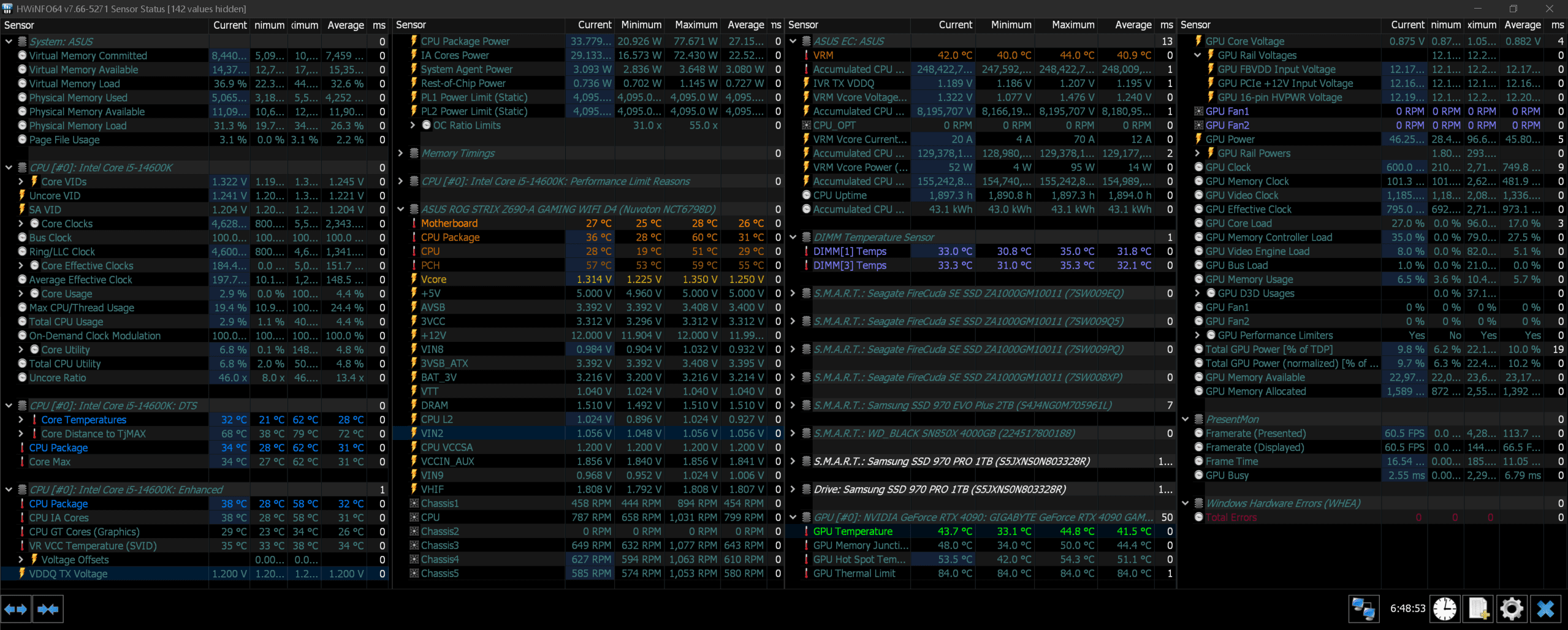Screen dimensions: 1568x630
Task: Collapse the DIMM Temperature Sensor group
Action: [793, 237]
